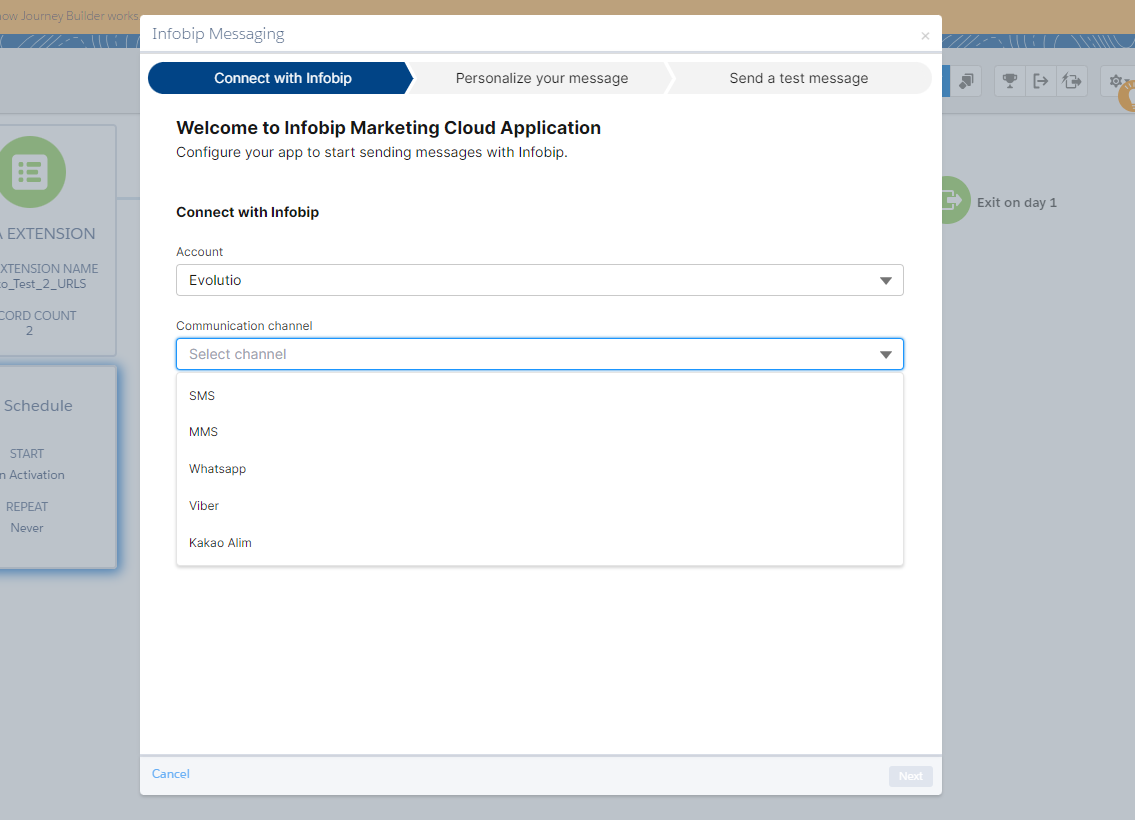The image size is (1135, 820).
Task: Open the trophy goal icon in the toolbar
Action: [1009, 81]
